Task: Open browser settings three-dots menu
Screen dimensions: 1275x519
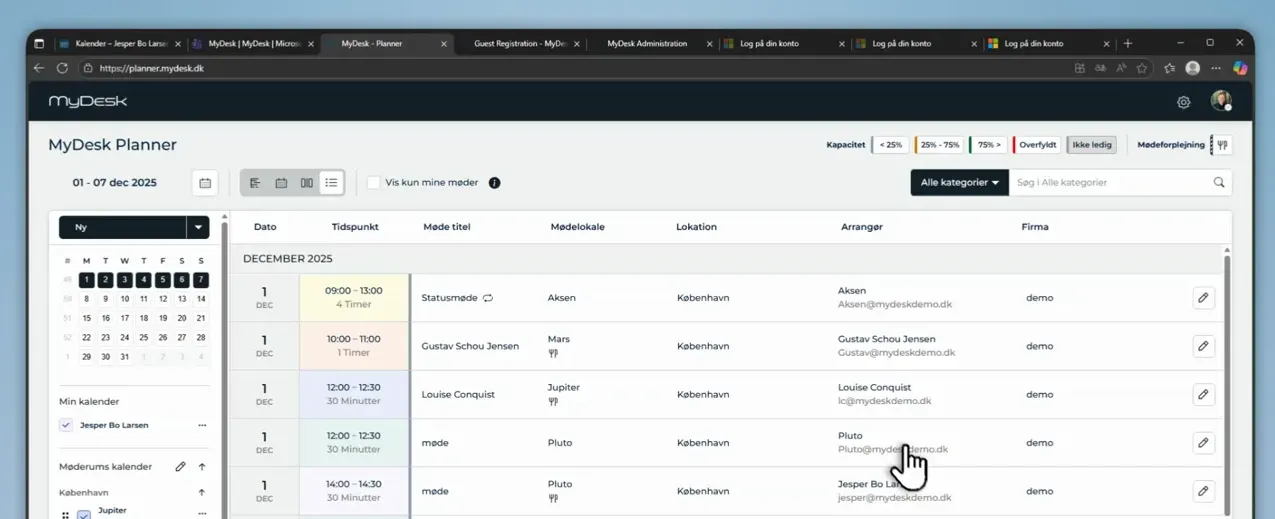Action: coord(1216,68)
